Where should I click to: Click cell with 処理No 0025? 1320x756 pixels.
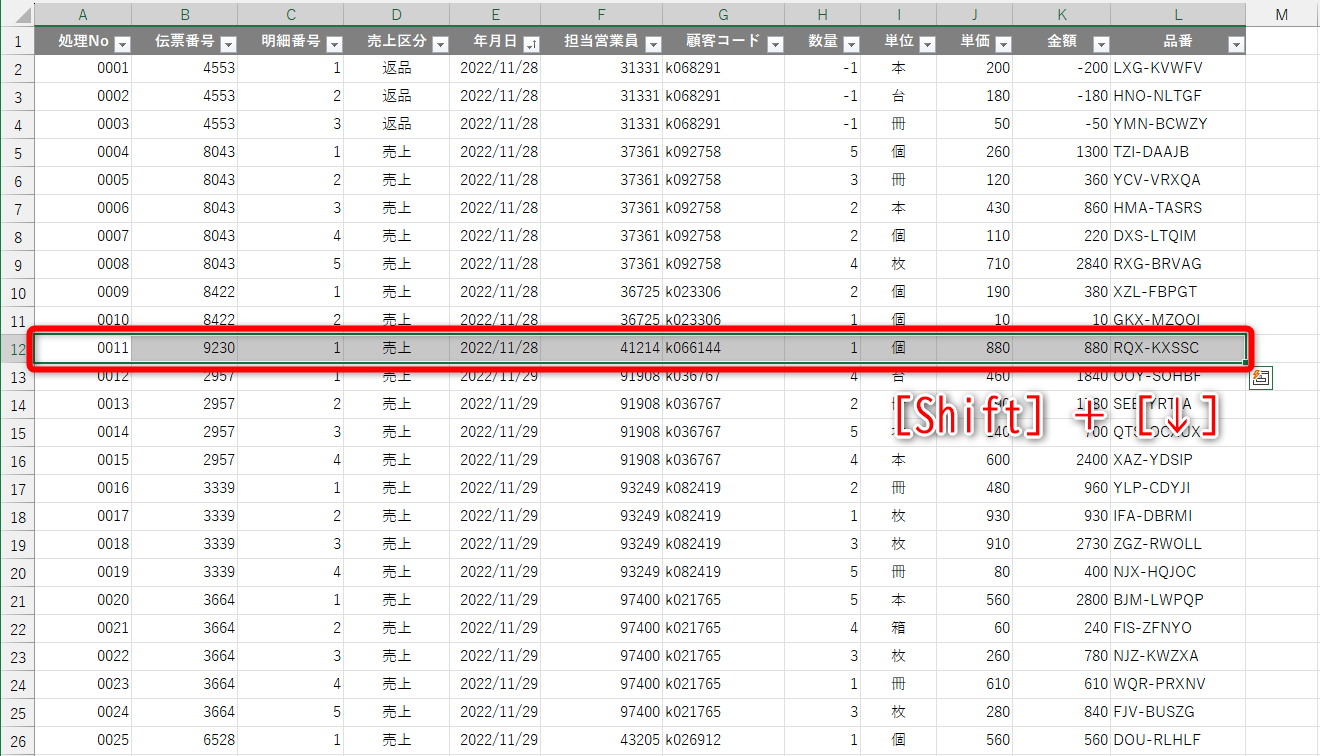[82, 740]
